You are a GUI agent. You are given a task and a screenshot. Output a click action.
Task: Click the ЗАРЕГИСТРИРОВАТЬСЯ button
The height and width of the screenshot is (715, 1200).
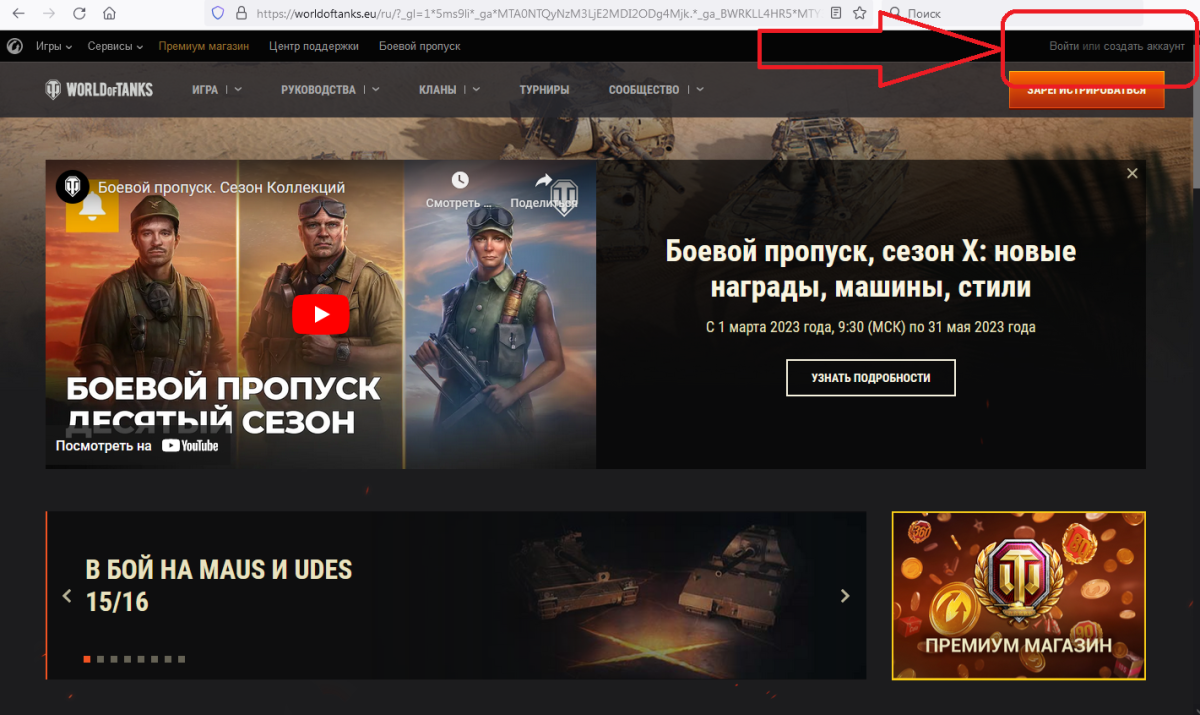1086,89
